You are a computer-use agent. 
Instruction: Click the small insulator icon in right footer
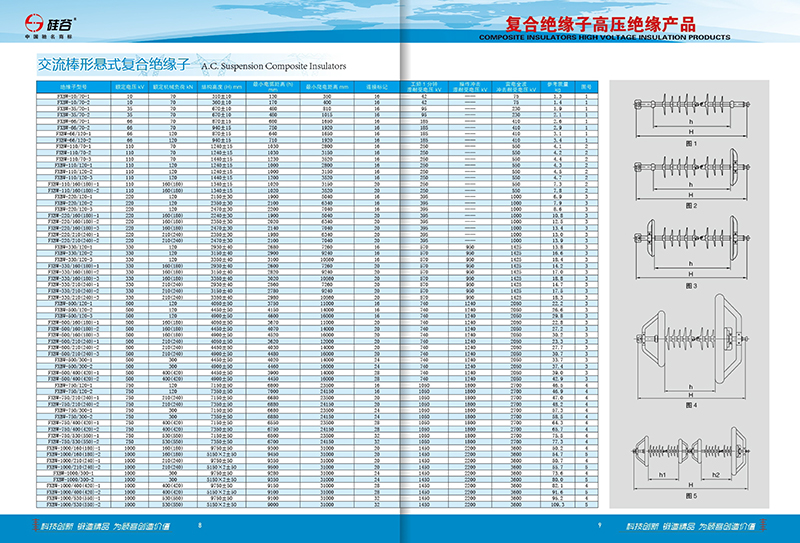(762, 523)
